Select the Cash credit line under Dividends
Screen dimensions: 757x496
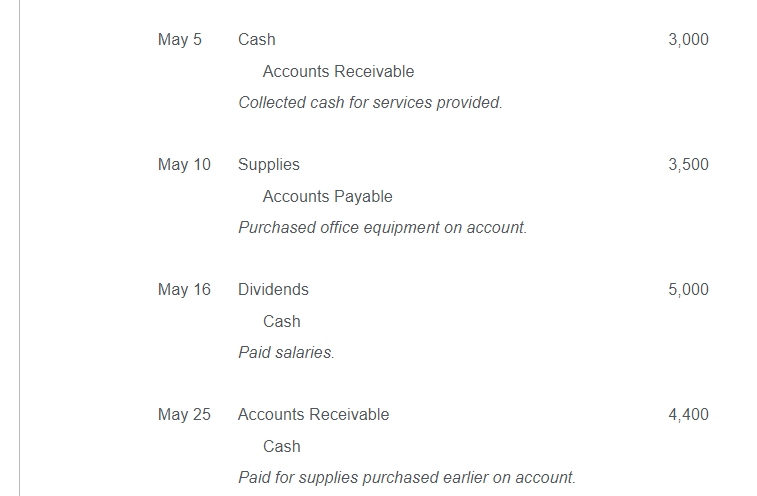click(x=281, y=322)
